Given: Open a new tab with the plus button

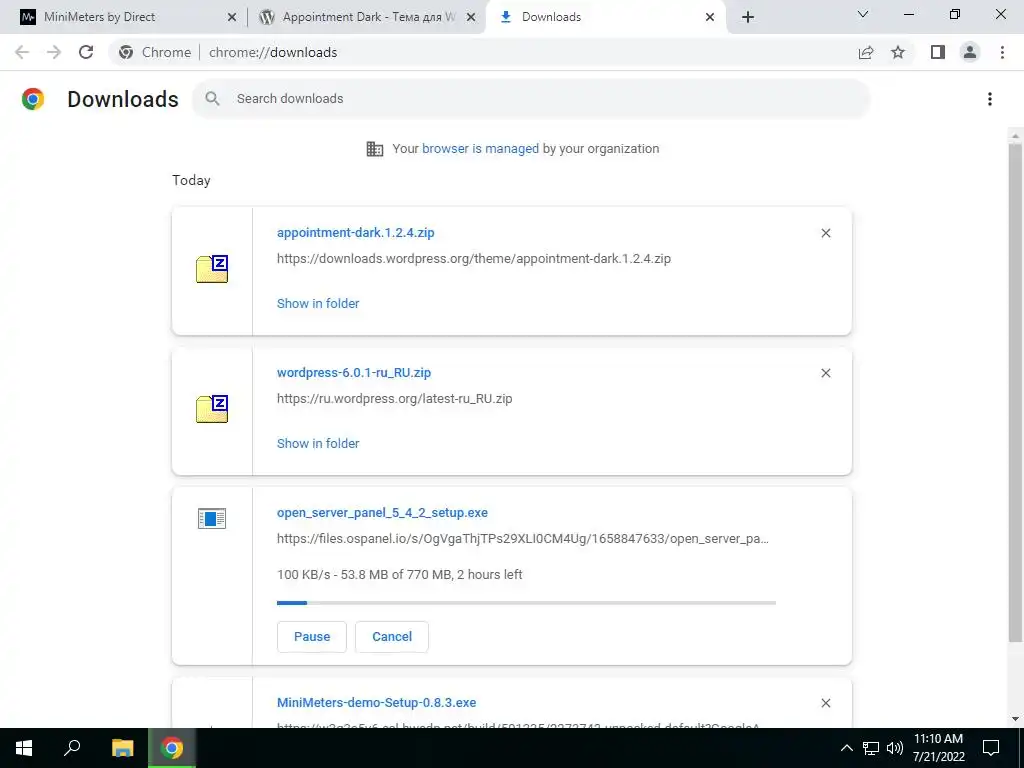Looking at the screenshot, I should pyautogui.click(x=748, y=17).
